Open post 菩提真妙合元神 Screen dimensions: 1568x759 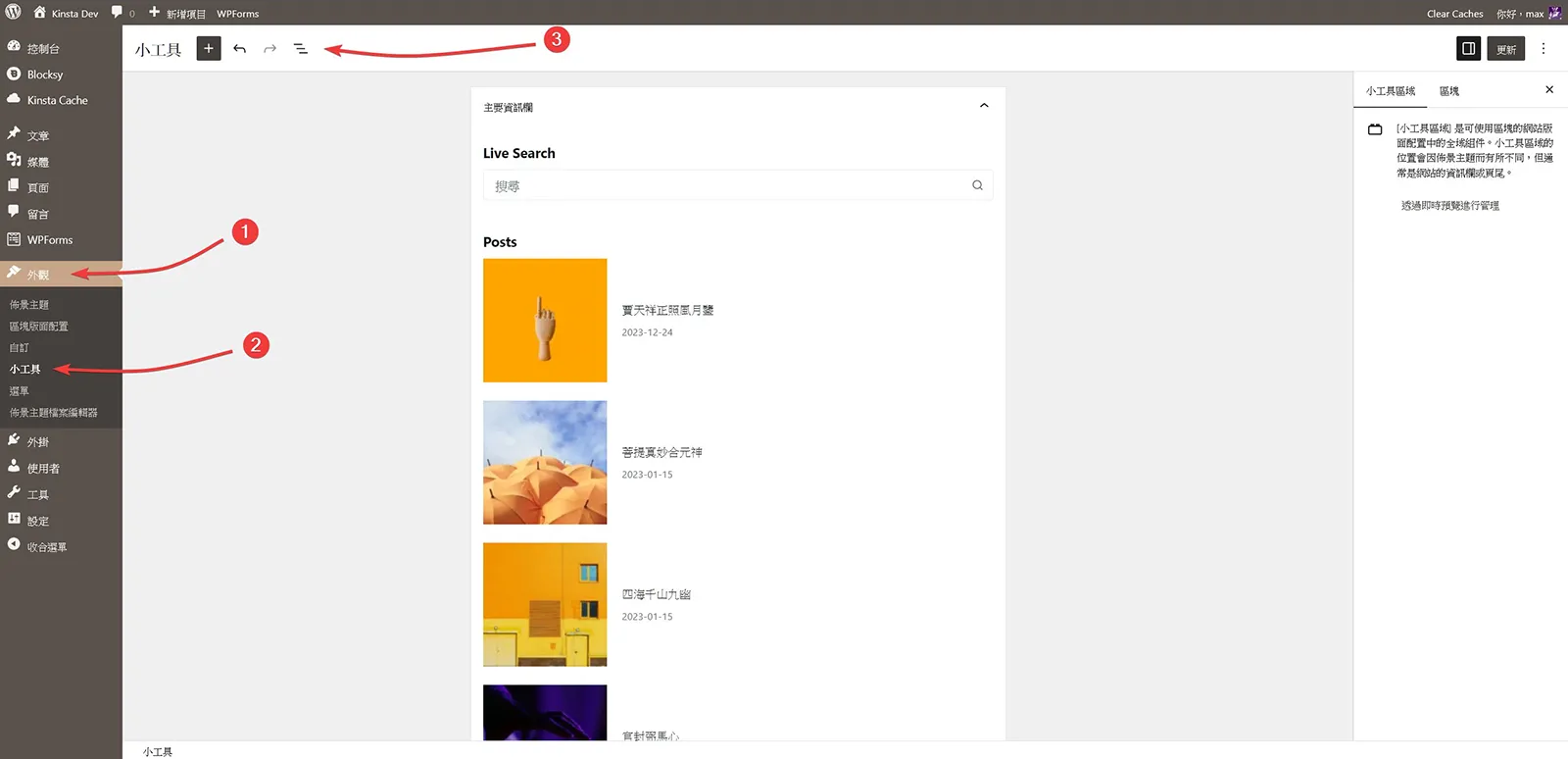pyautogui.click(x=661, y=452)
